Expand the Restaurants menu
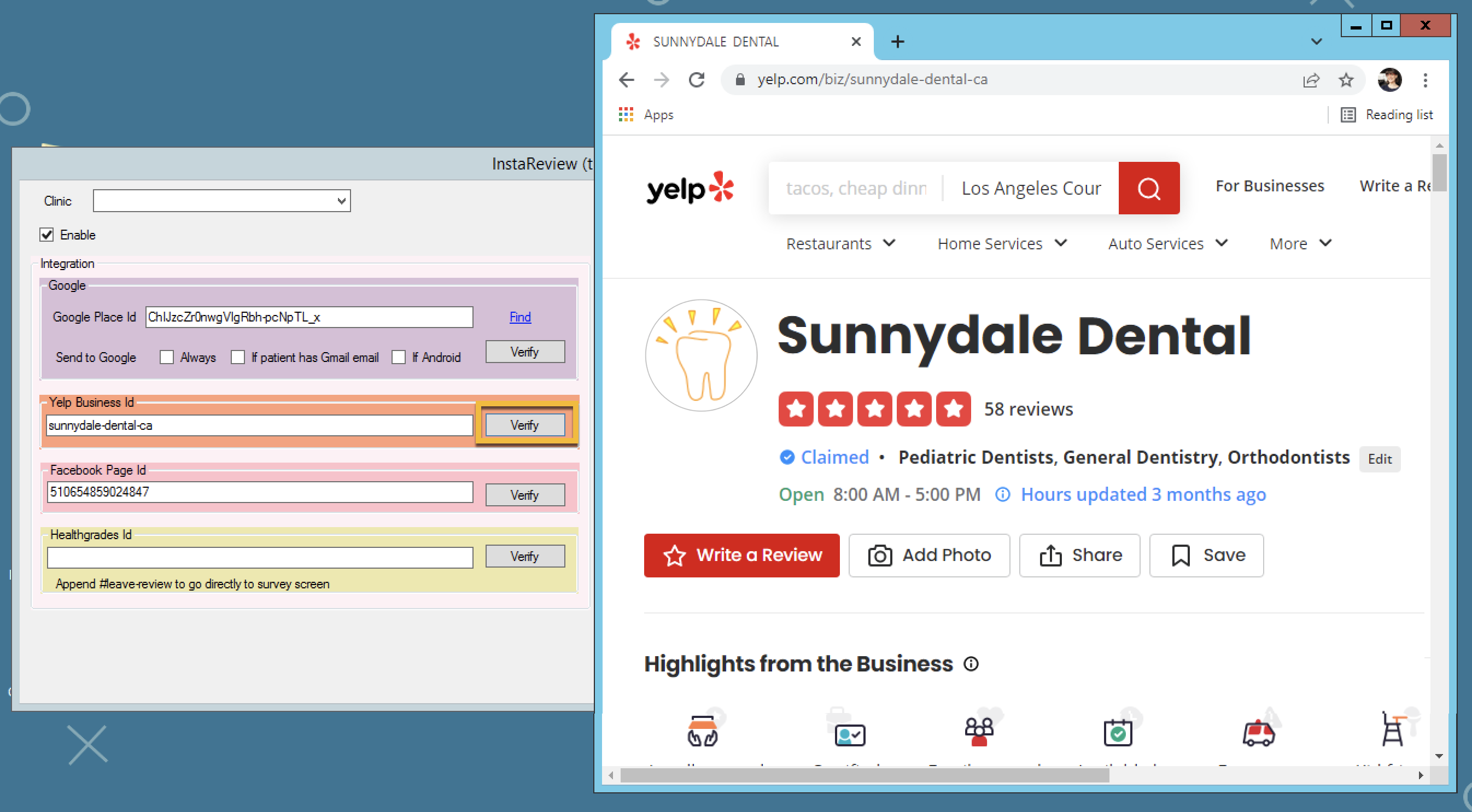Viewport: 1472px width, 812px height. click(840, 243)
